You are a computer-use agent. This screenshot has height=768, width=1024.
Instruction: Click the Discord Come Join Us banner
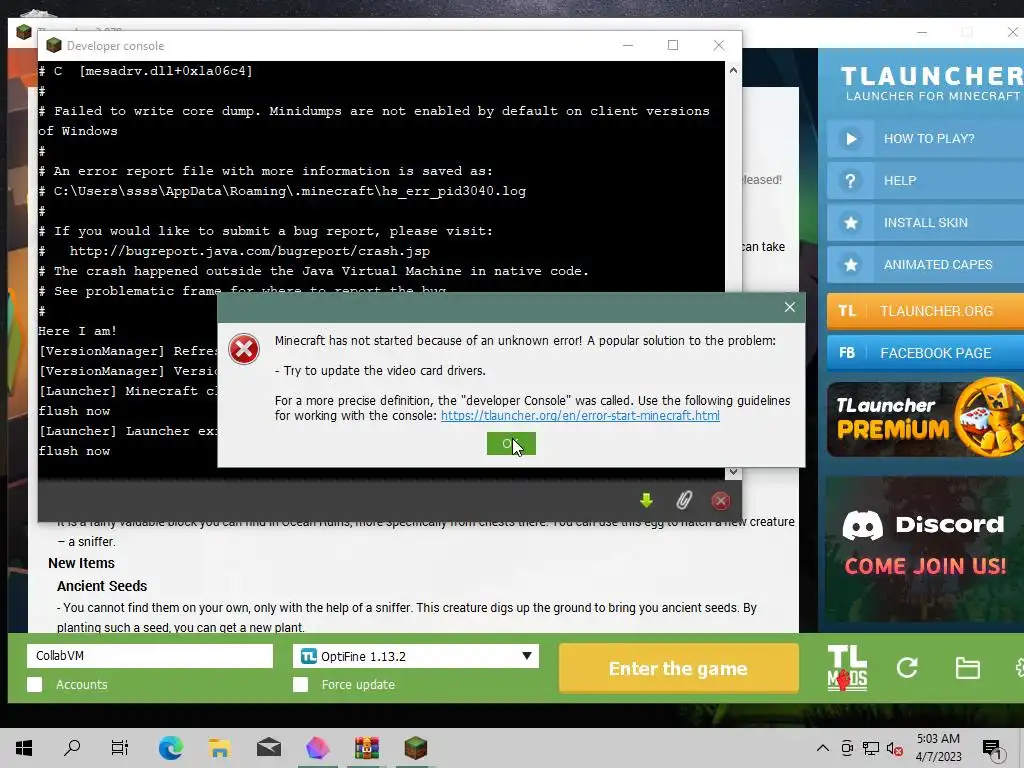pos(925,550)
